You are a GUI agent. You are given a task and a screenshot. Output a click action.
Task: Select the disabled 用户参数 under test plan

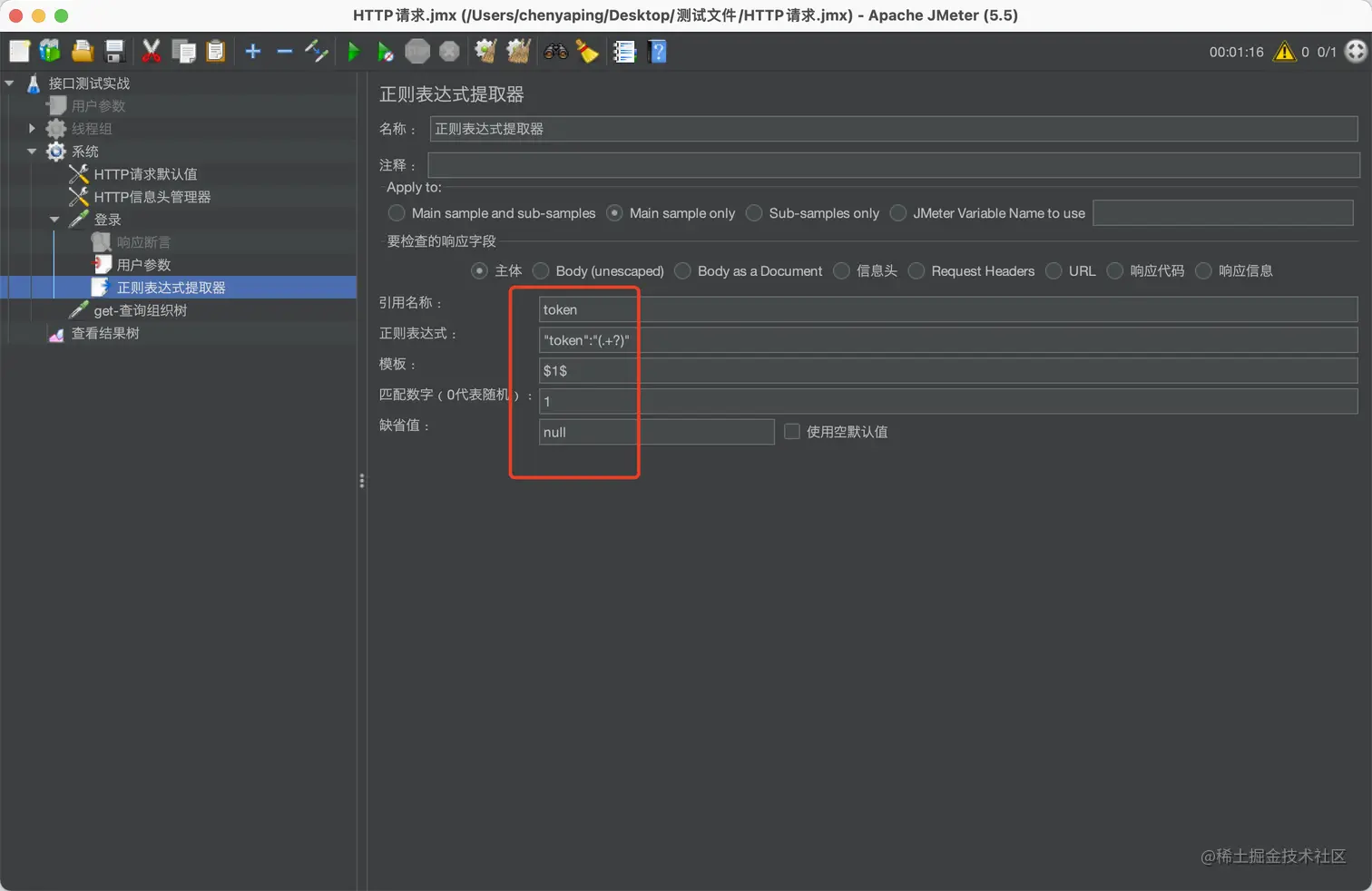98,106
